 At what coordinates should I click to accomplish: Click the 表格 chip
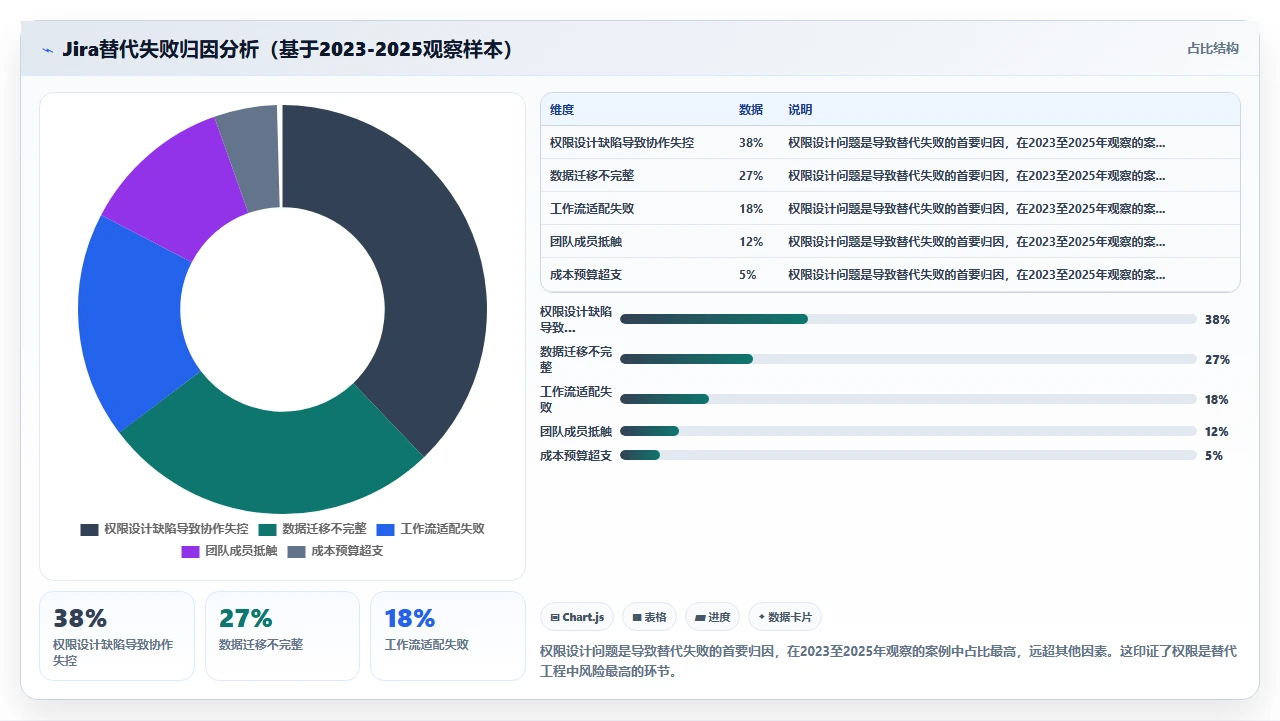[x=649, y=617]
